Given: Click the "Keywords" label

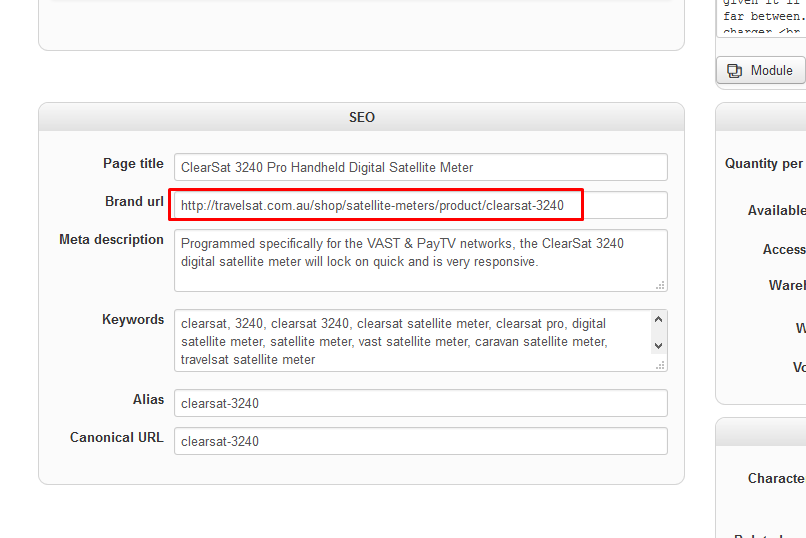Looking at the screenshot, I should [133, 320].
